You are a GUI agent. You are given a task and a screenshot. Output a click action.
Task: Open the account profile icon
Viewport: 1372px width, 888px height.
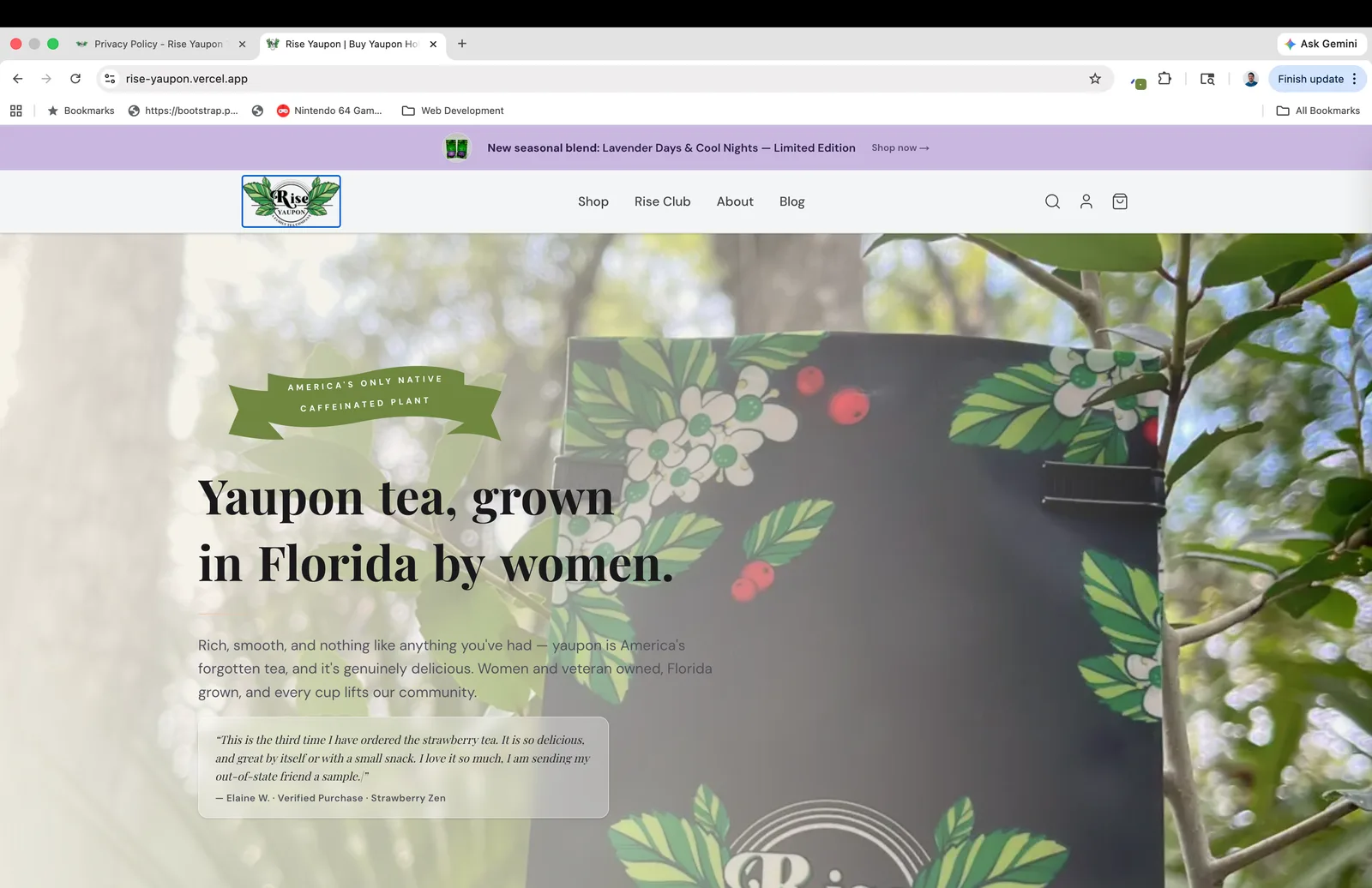click(x=1086, y=201)
